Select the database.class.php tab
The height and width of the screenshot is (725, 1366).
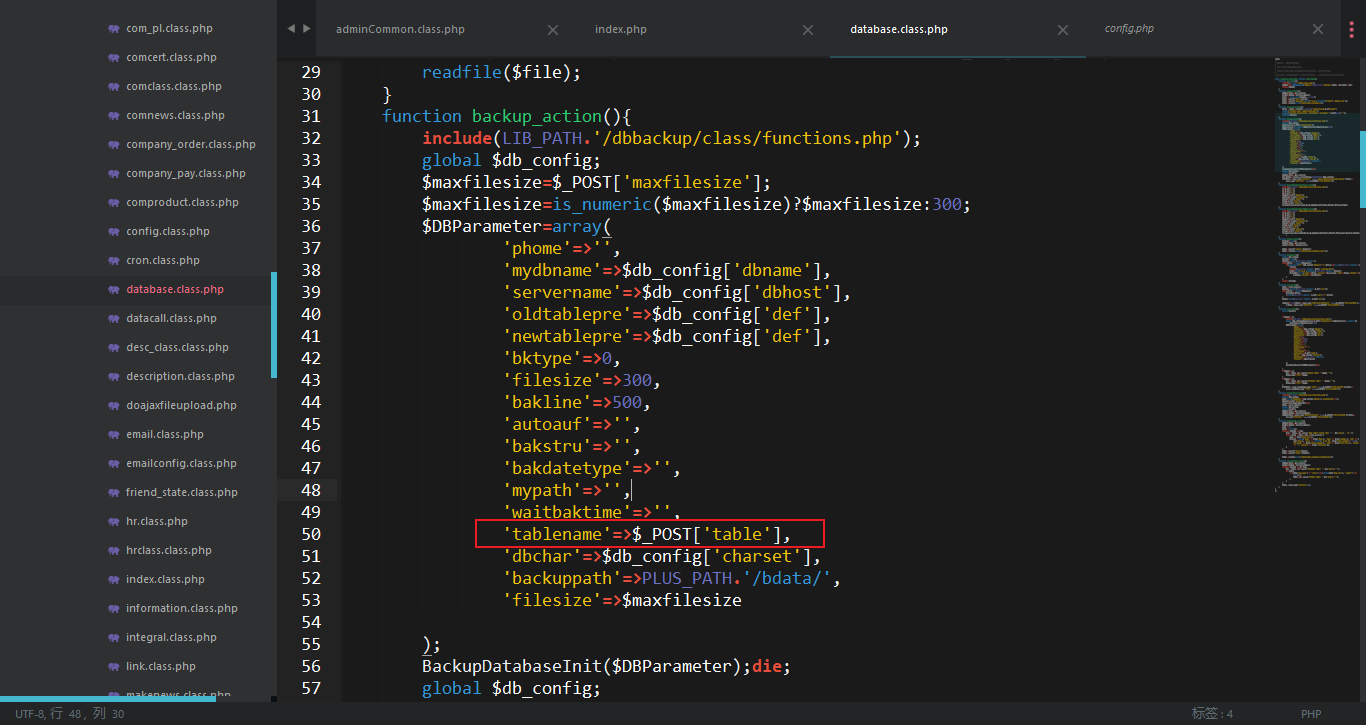point(899,29)
